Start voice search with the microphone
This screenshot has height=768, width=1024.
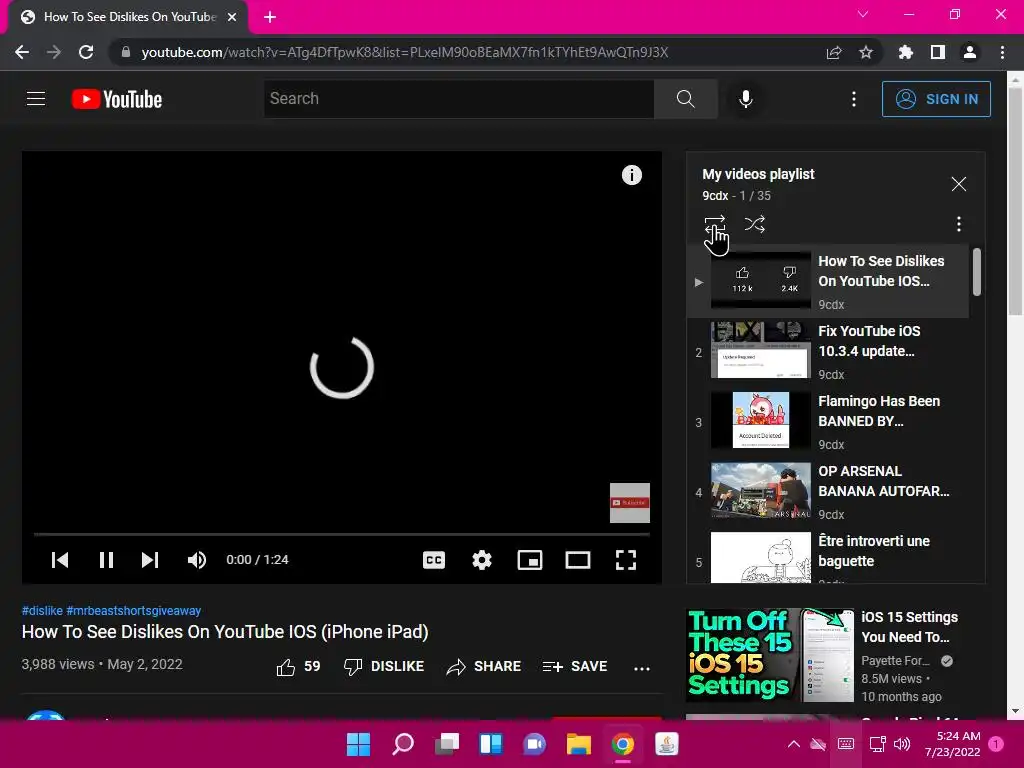click(x=745, y=99)
